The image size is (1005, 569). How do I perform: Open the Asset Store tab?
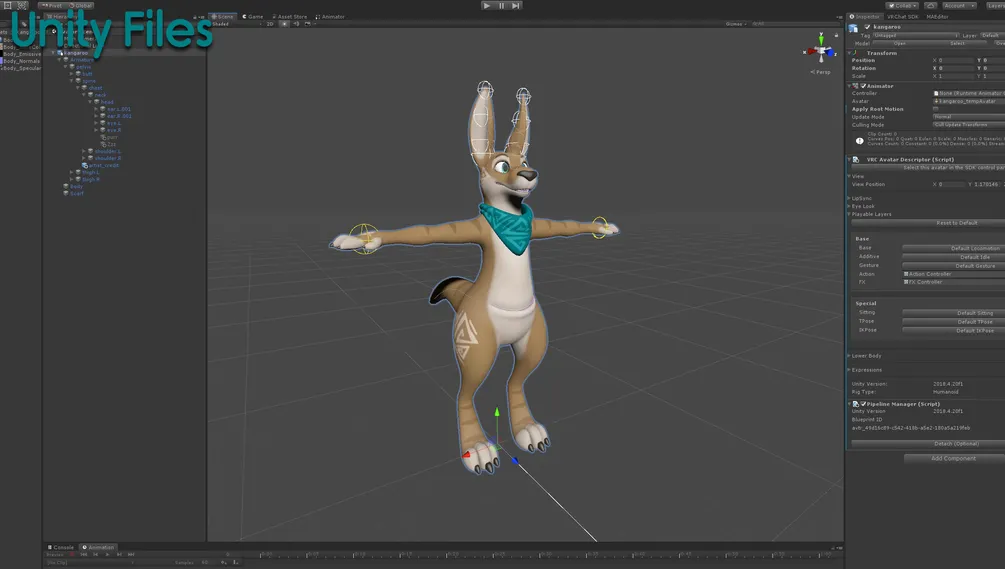point(290,17)
